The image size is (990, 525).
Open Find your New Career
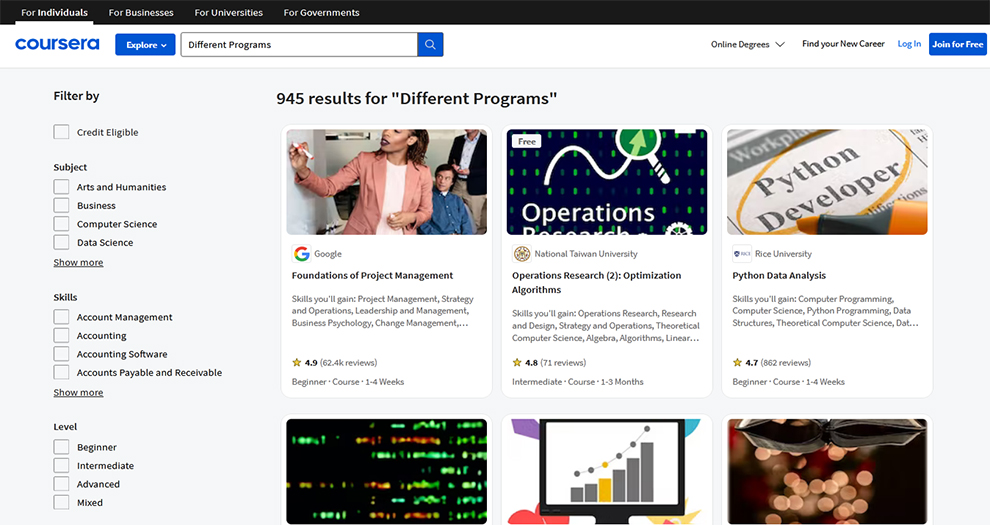point(843,44)
